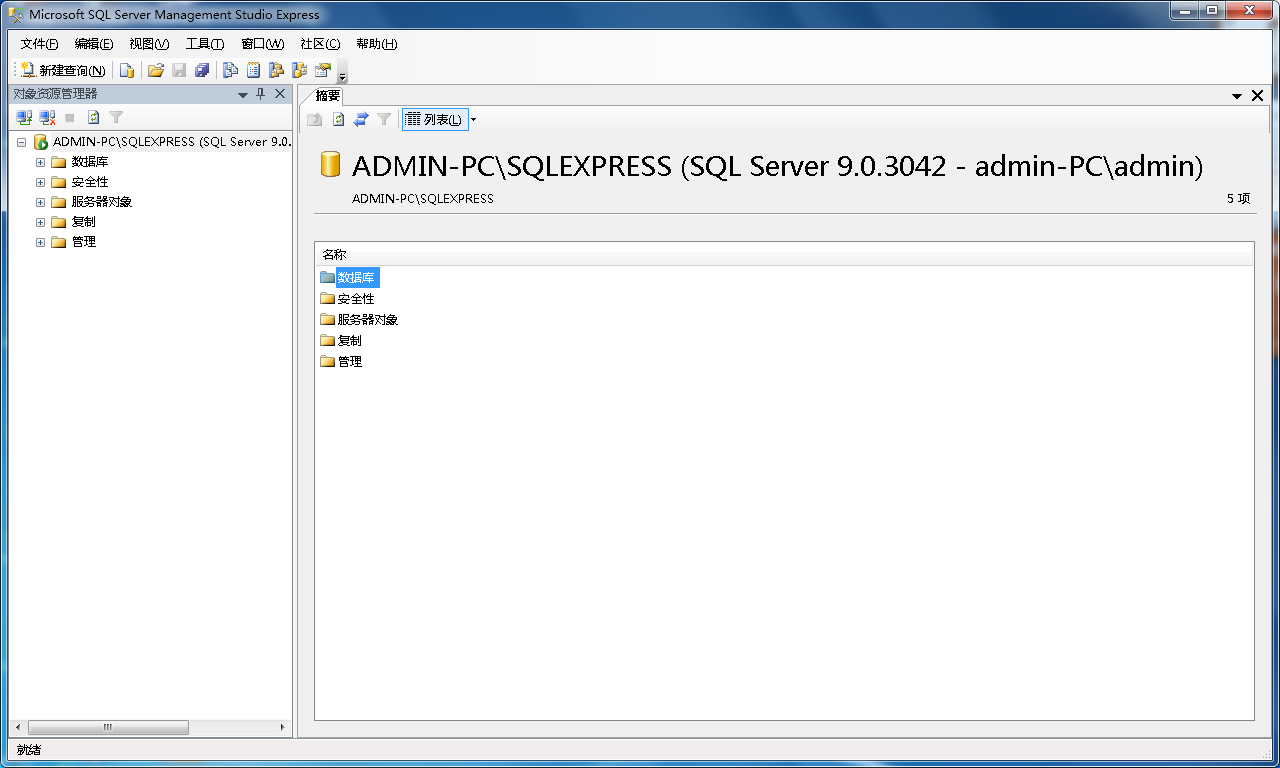1280x768 pixels.
Task: Open a new query with the 新建查询 button
Action: pos(60,70)
